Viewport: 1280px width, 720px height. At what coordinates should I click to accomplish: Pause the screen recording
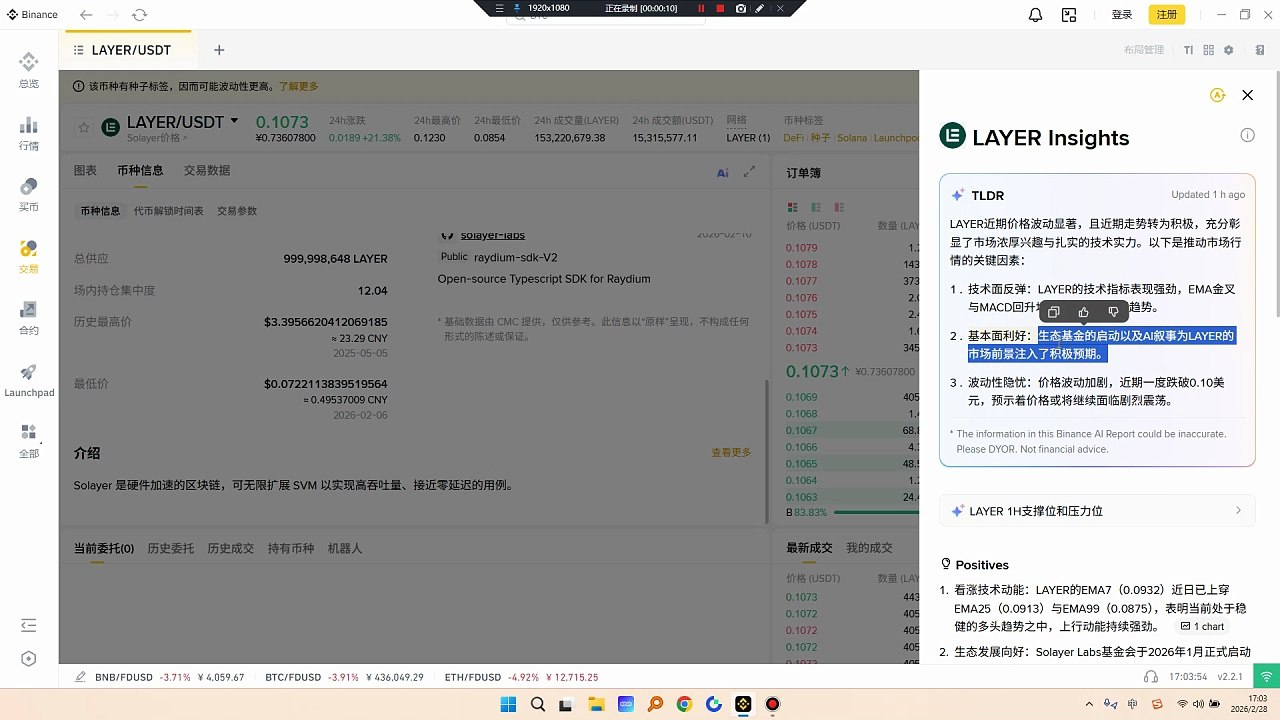point(700,8)
